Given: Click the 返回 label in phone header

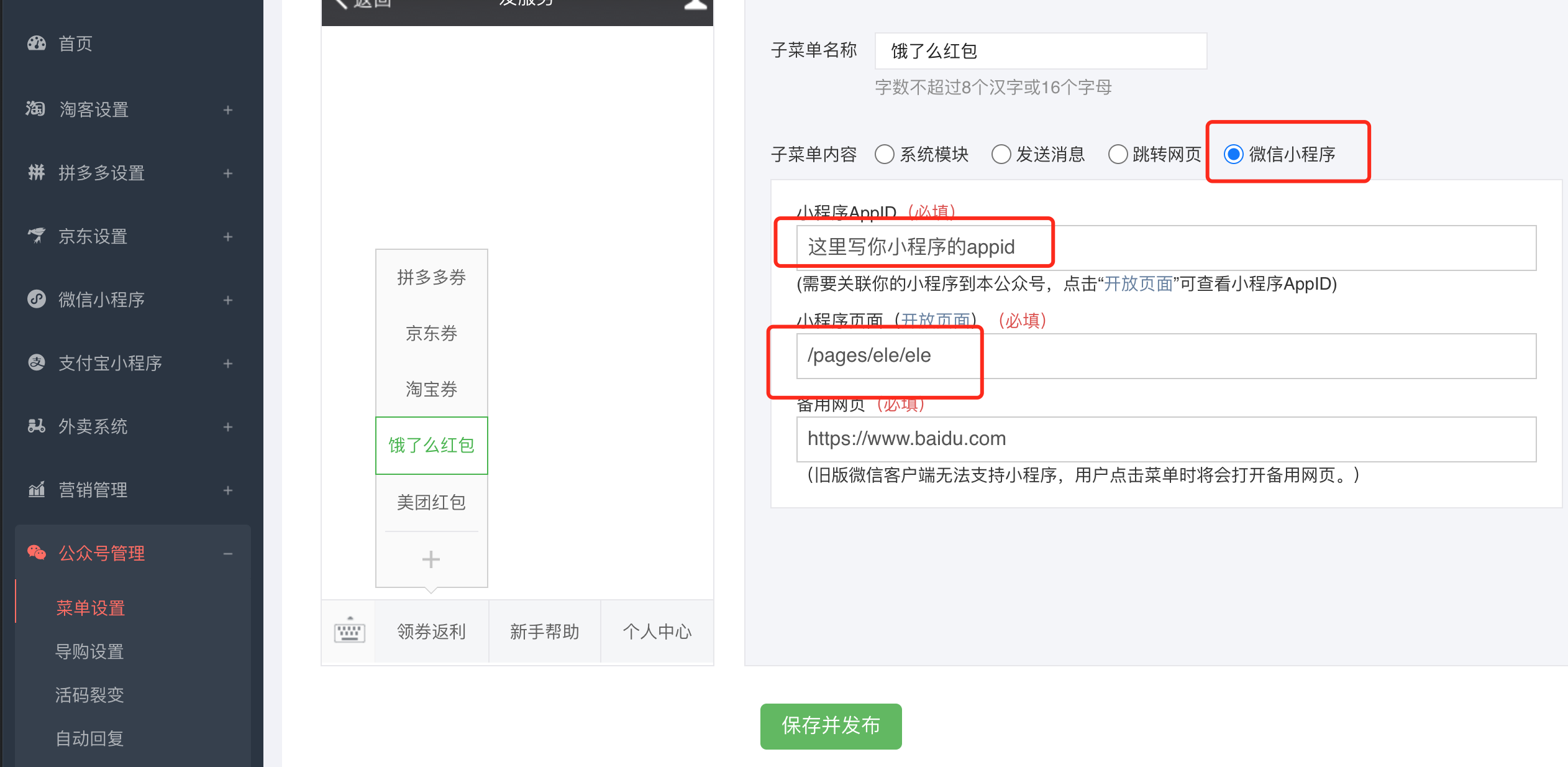Looking at the screenshot, I should pyautogui.click(x=373, y=3).
